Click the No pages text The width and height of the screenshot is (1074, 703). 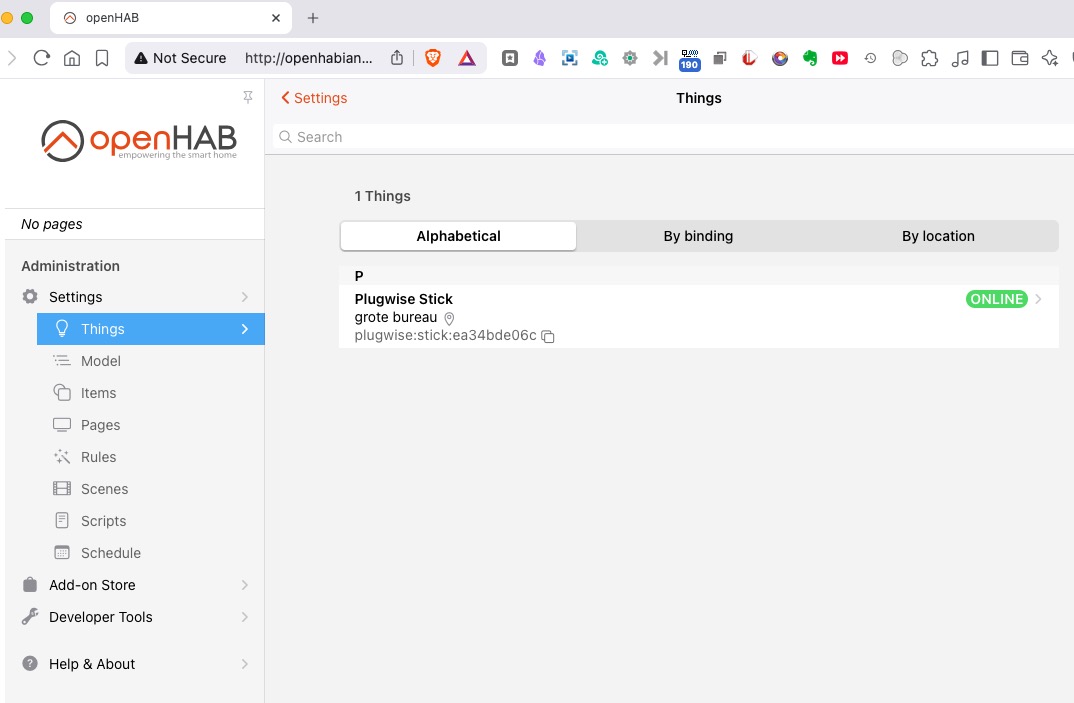[x=51, y=224]
